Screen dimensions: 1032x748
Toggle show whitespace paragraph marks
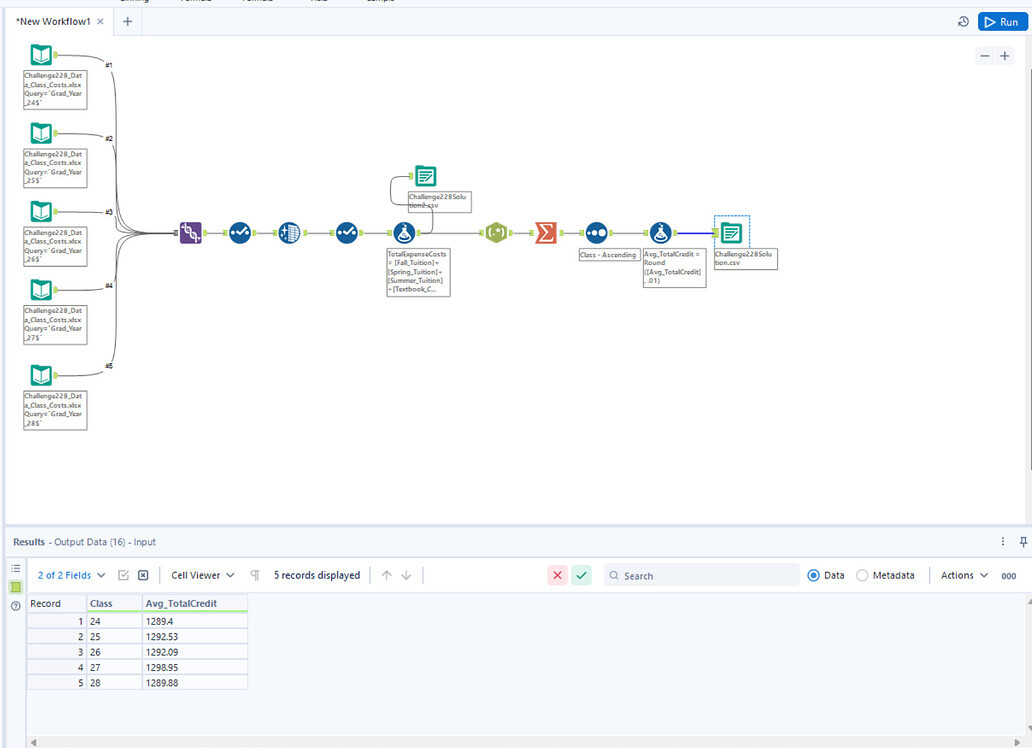tap(255, 575)
